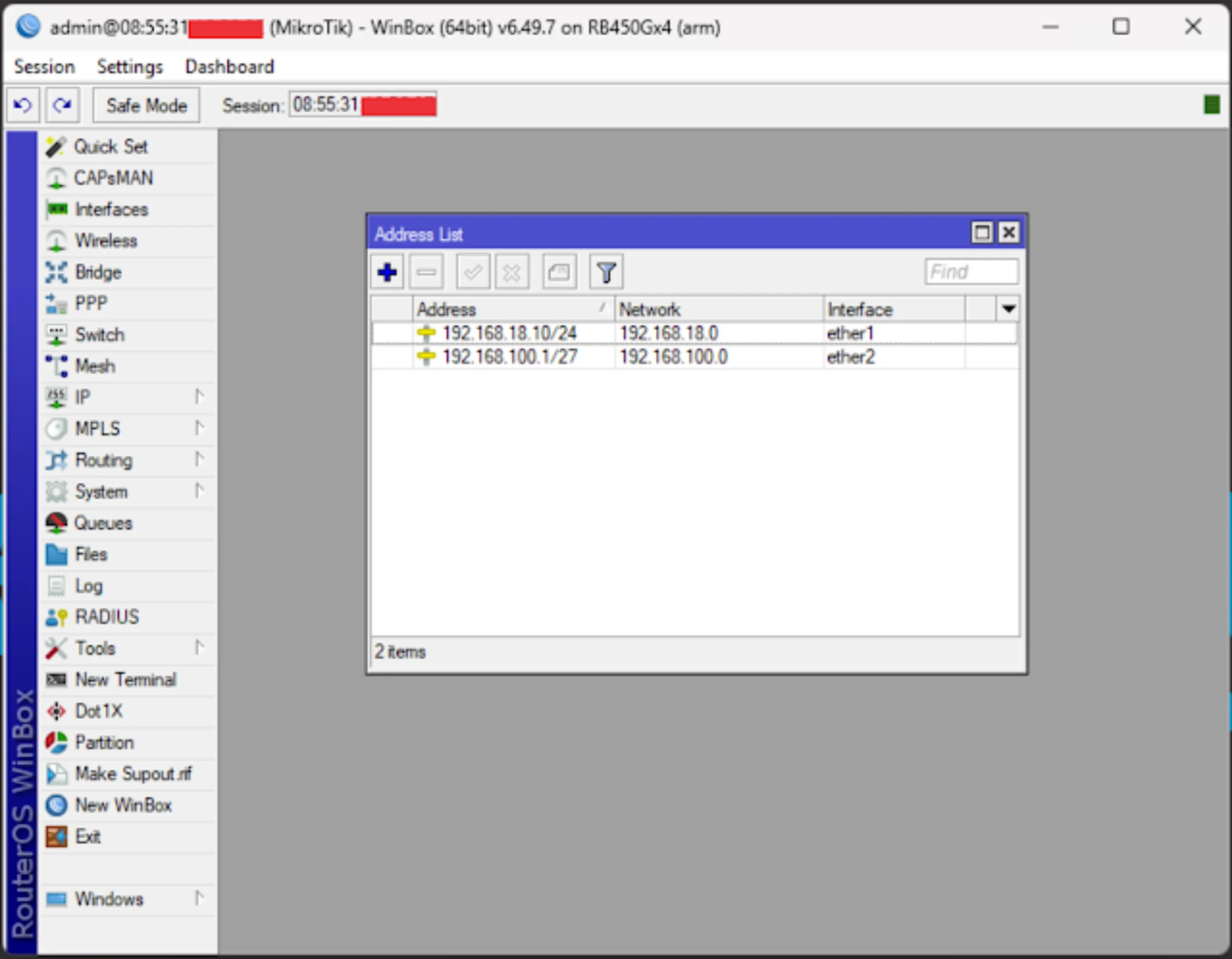Open the Dot1X menu item
The width and height of the screenshot is (1232, 959).
coord(128,711)
